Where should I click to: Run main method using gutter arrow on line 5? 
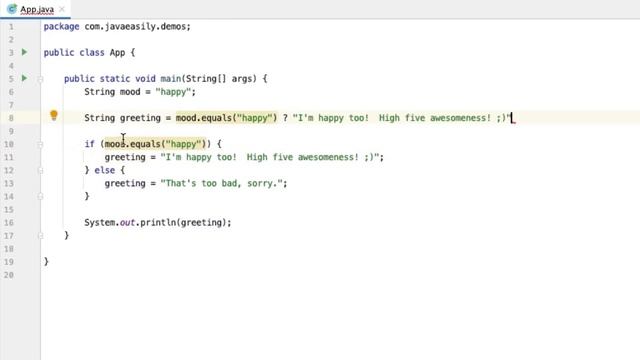(x=24, y=78)
